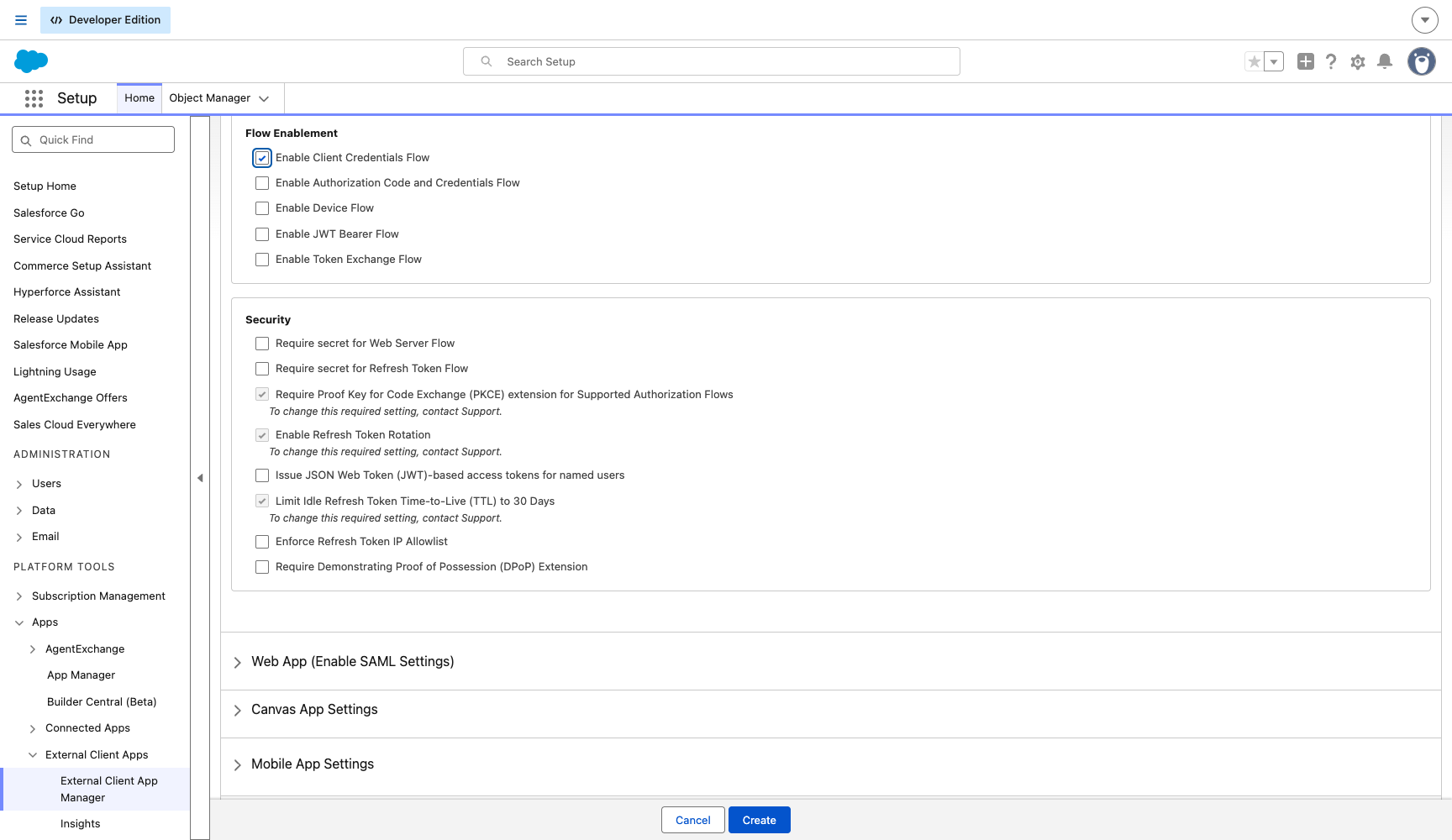Screen dimensions: 1452x840
Task: Open the Setup gear menu
Action: click(x=1358, y=61)
